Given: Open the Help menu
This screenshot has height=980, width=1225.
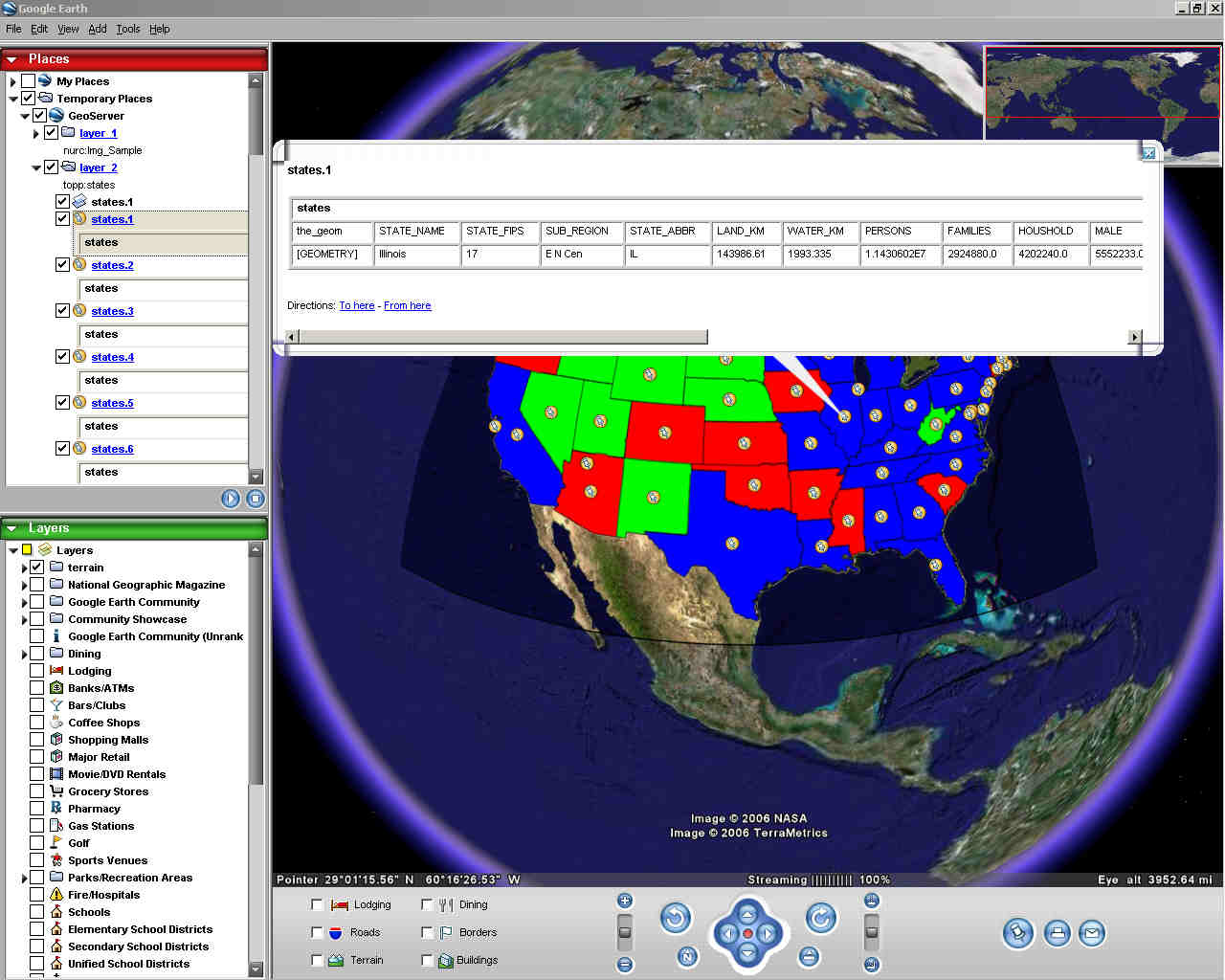Looking at the screenshot, I should 160,29.
